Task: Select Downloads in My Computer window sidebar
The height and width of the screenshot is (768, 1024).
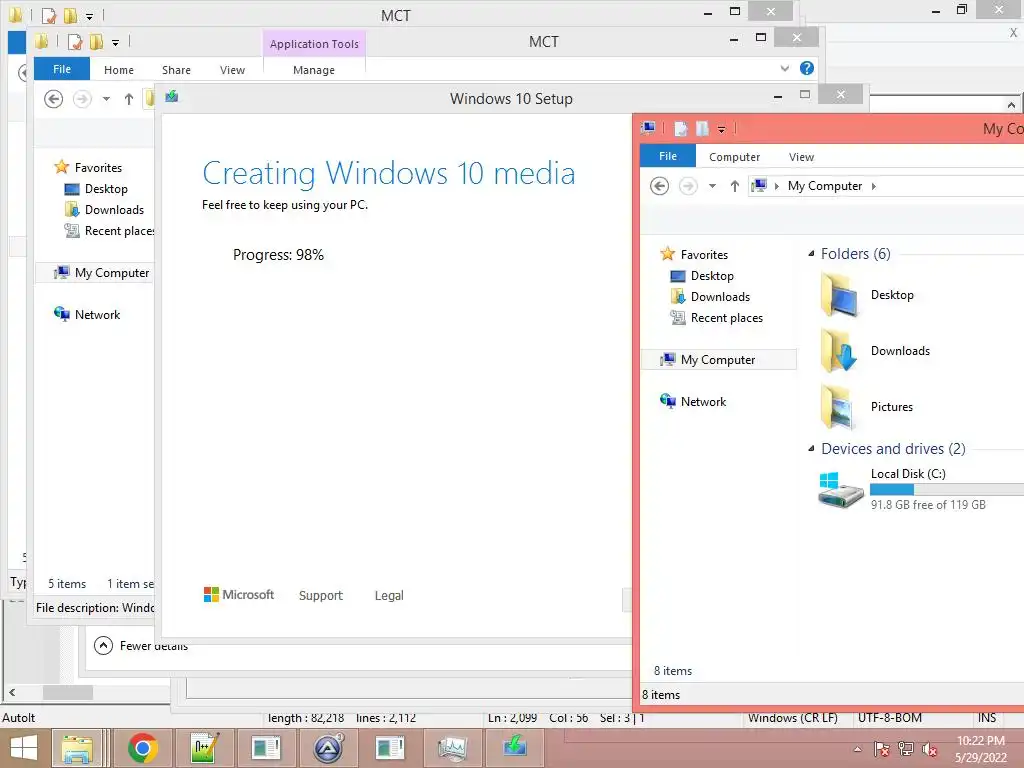Action: pos(720,296)
